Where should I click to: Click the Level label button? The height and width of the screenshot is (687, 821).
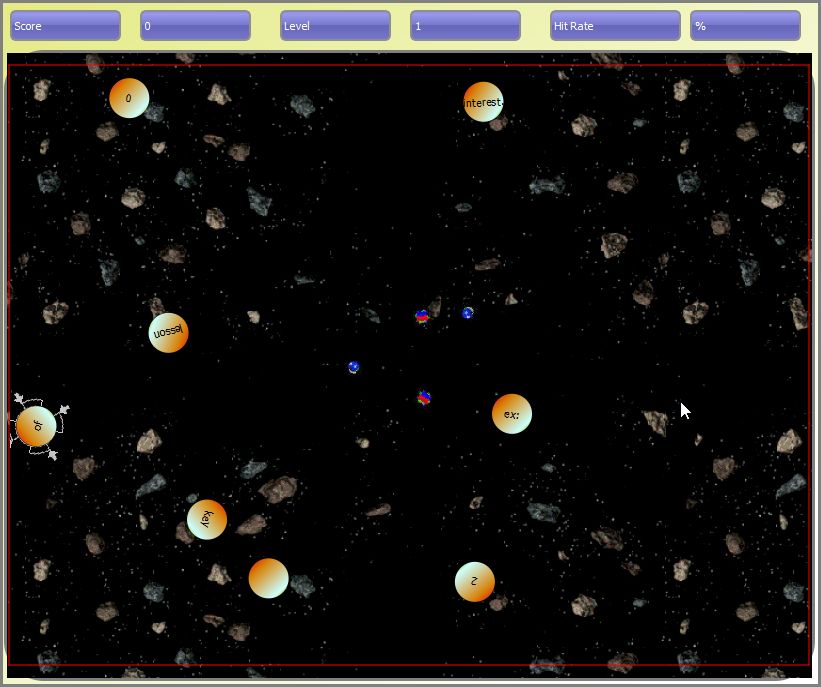pos(335,25)
